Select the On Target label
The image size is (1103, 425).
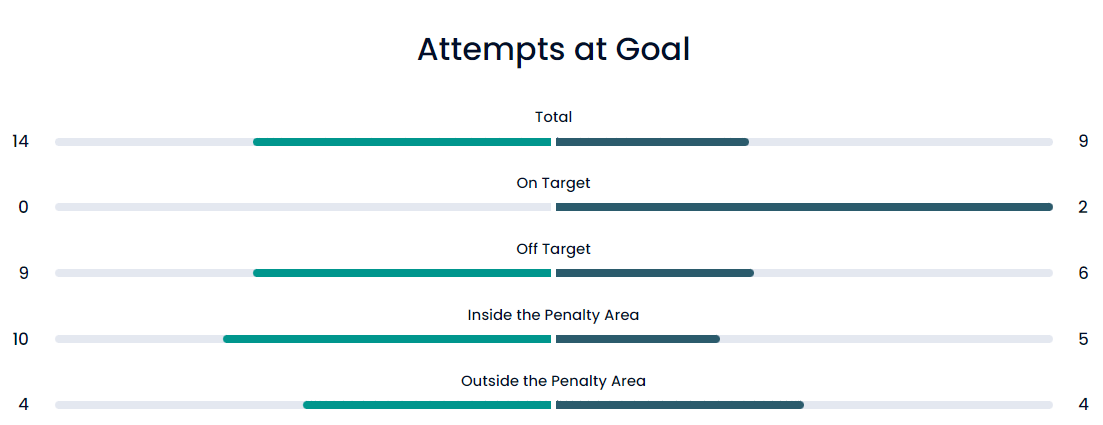pyautogui.click(x=554, y=183)
